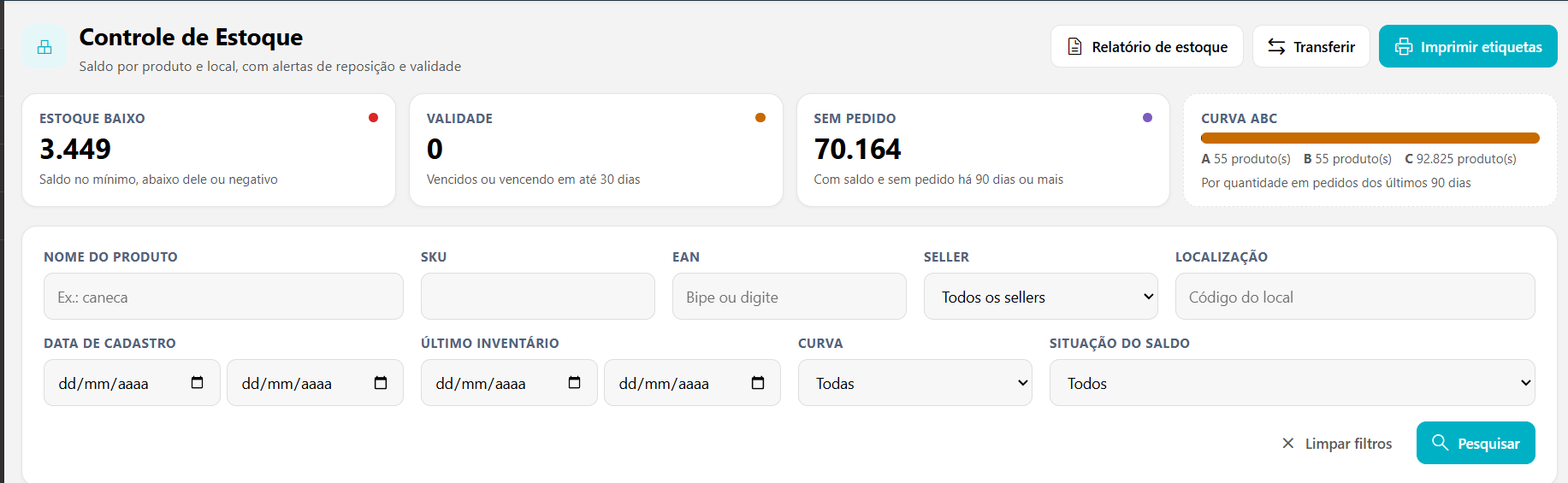Click the Sem Pedido value 70.164
Image resolution: width=1568 pixels, height=483 pixels.
tap(857, 150)
